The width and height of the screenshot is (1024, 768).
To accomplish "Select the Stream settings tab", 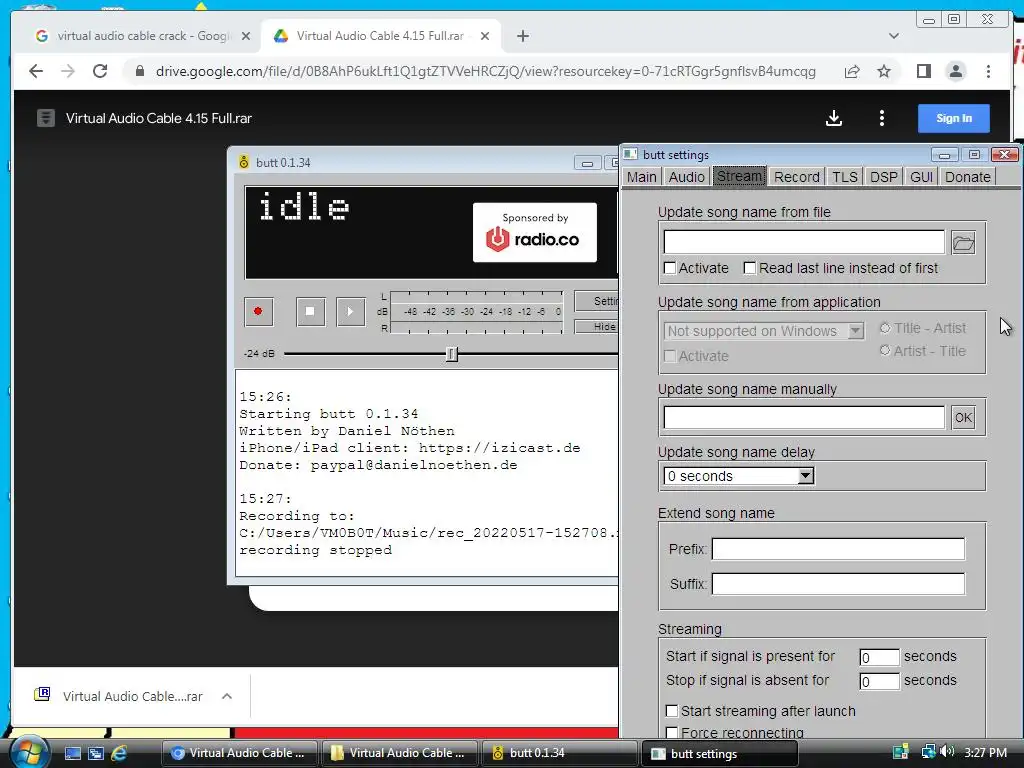I will pyautogui.click(x=739, y=176).
